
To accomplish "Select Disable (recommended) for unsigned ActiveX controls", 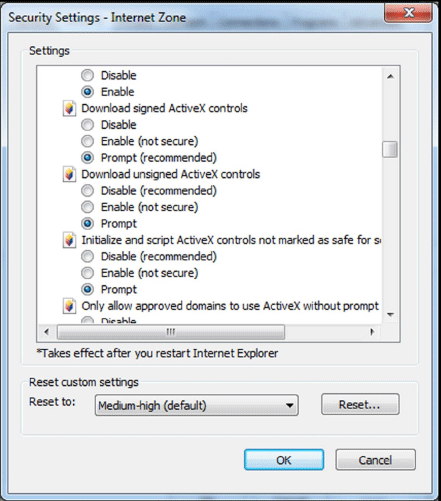I will click(x=88, y=191).
